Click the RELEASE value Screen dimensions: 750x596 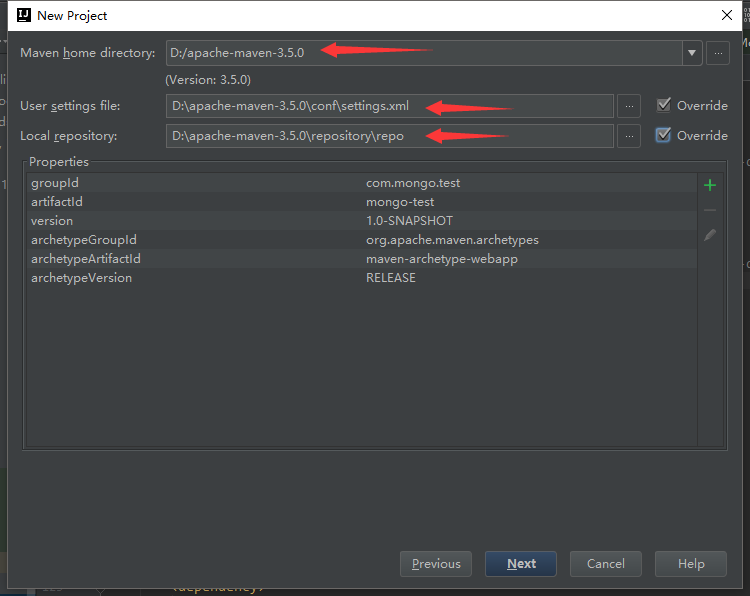391,278
